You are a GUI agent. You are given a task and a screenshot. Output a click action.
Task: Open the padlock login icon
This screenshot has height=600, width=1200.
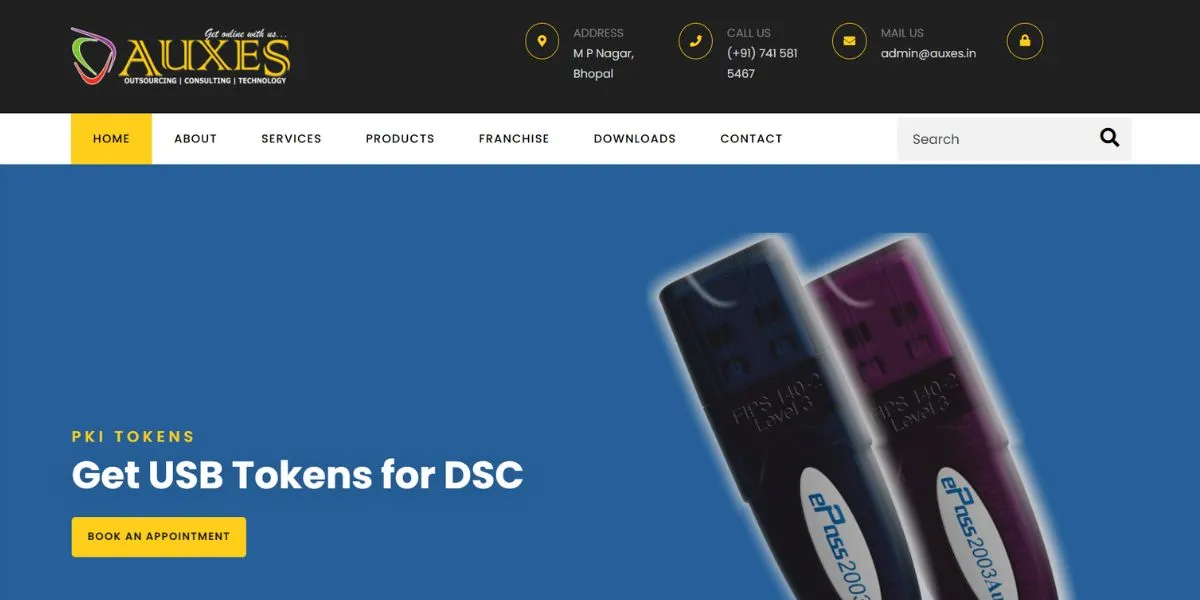(x=1025, y=41)
